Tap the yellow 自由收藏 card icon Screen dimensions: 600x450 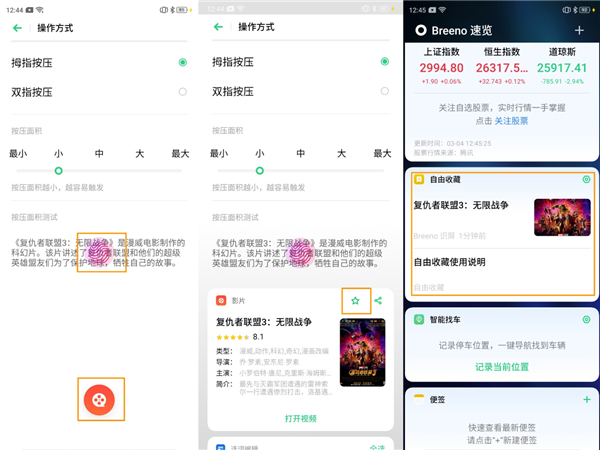tap(421, 180)
